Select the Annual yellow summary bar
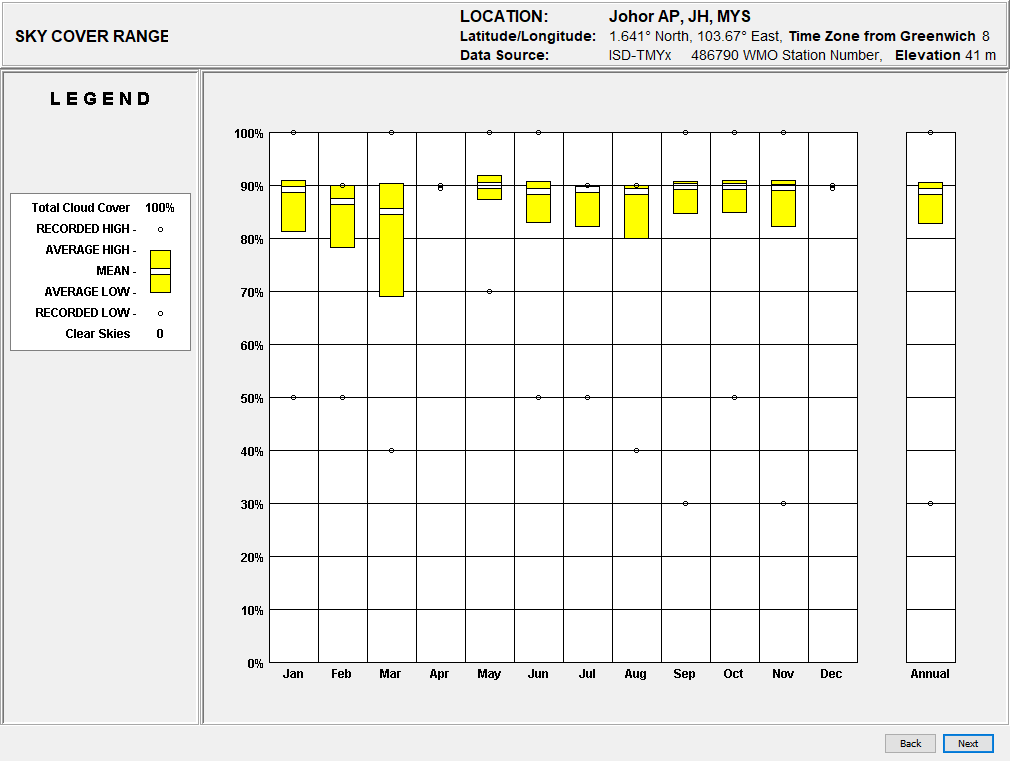This screenshot has height=761, width=1010. click(930, 203)
